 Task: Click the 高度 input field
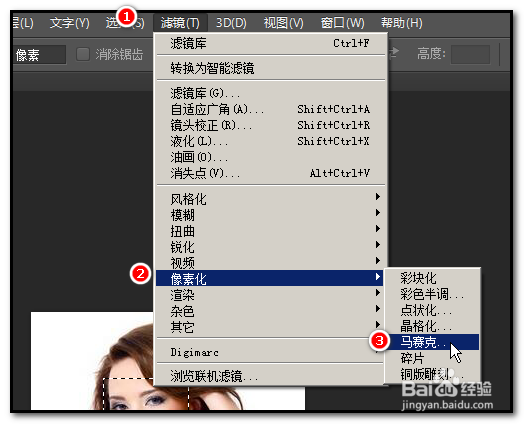[470, 54]
